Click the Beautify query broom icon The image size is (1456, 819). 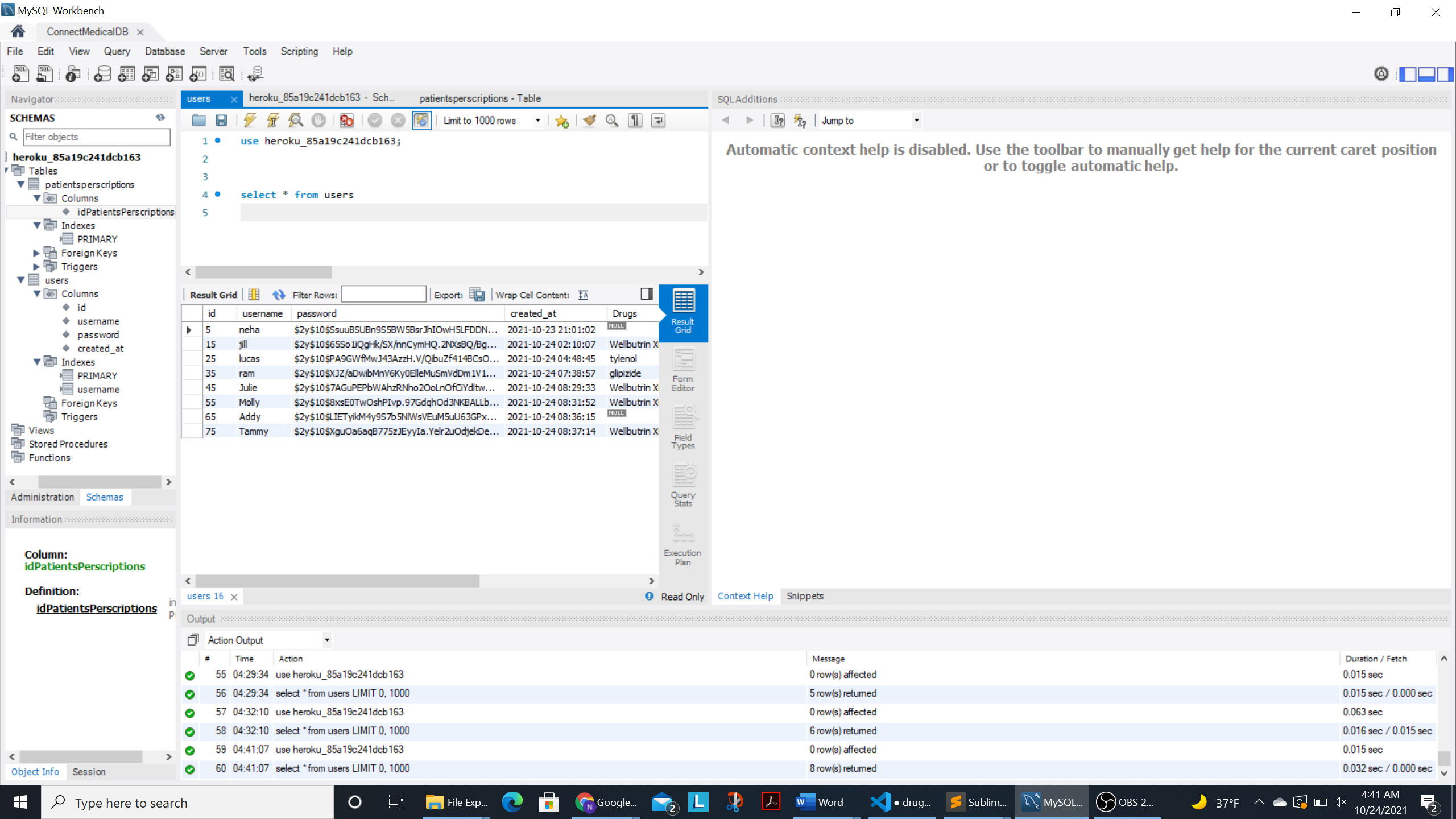coord(589,120)
